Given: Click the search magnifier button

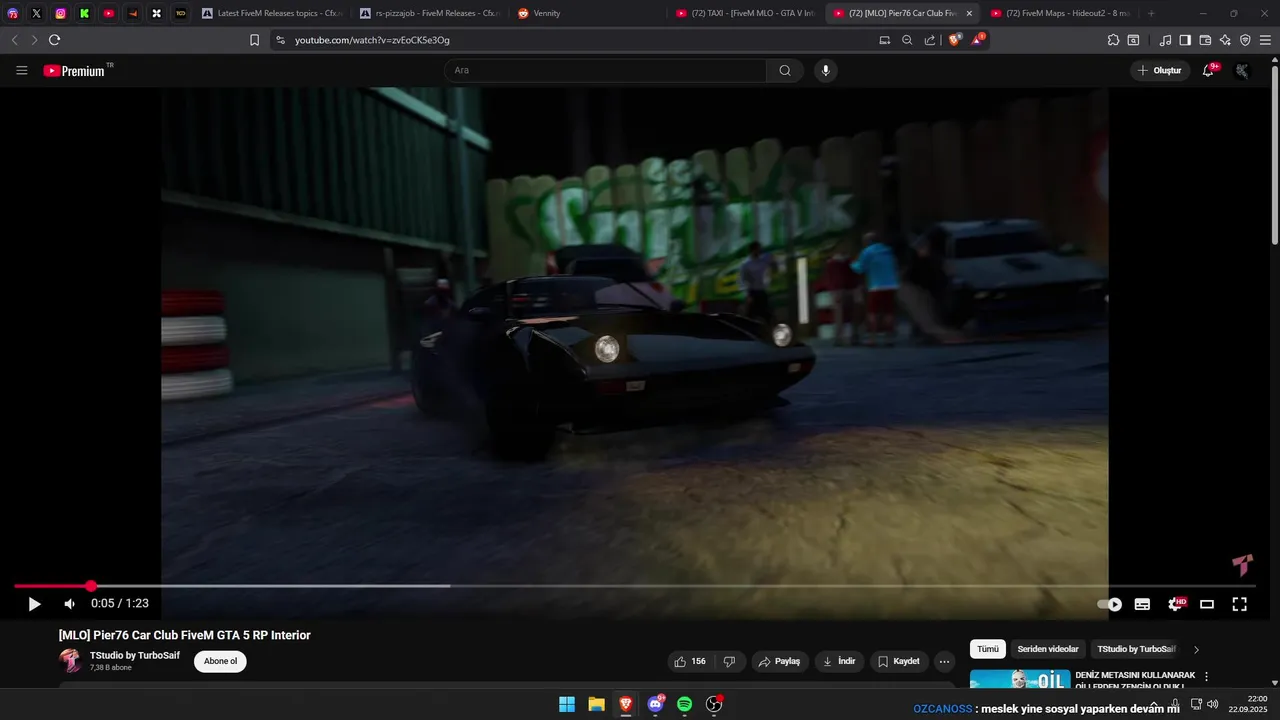Looking at the screenshot, I should [785, 70].
